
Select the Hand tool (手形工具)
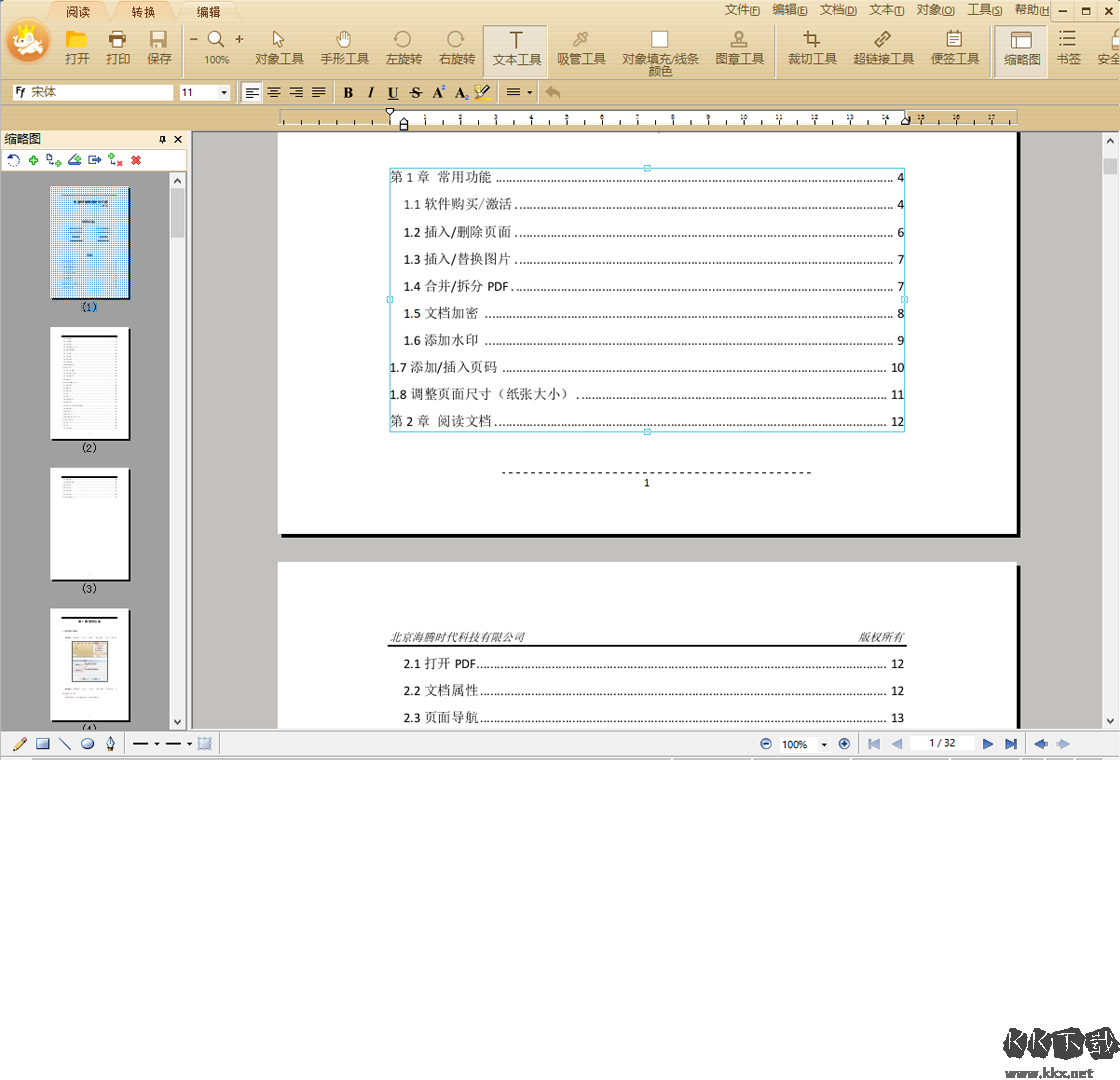coord(344,48)
